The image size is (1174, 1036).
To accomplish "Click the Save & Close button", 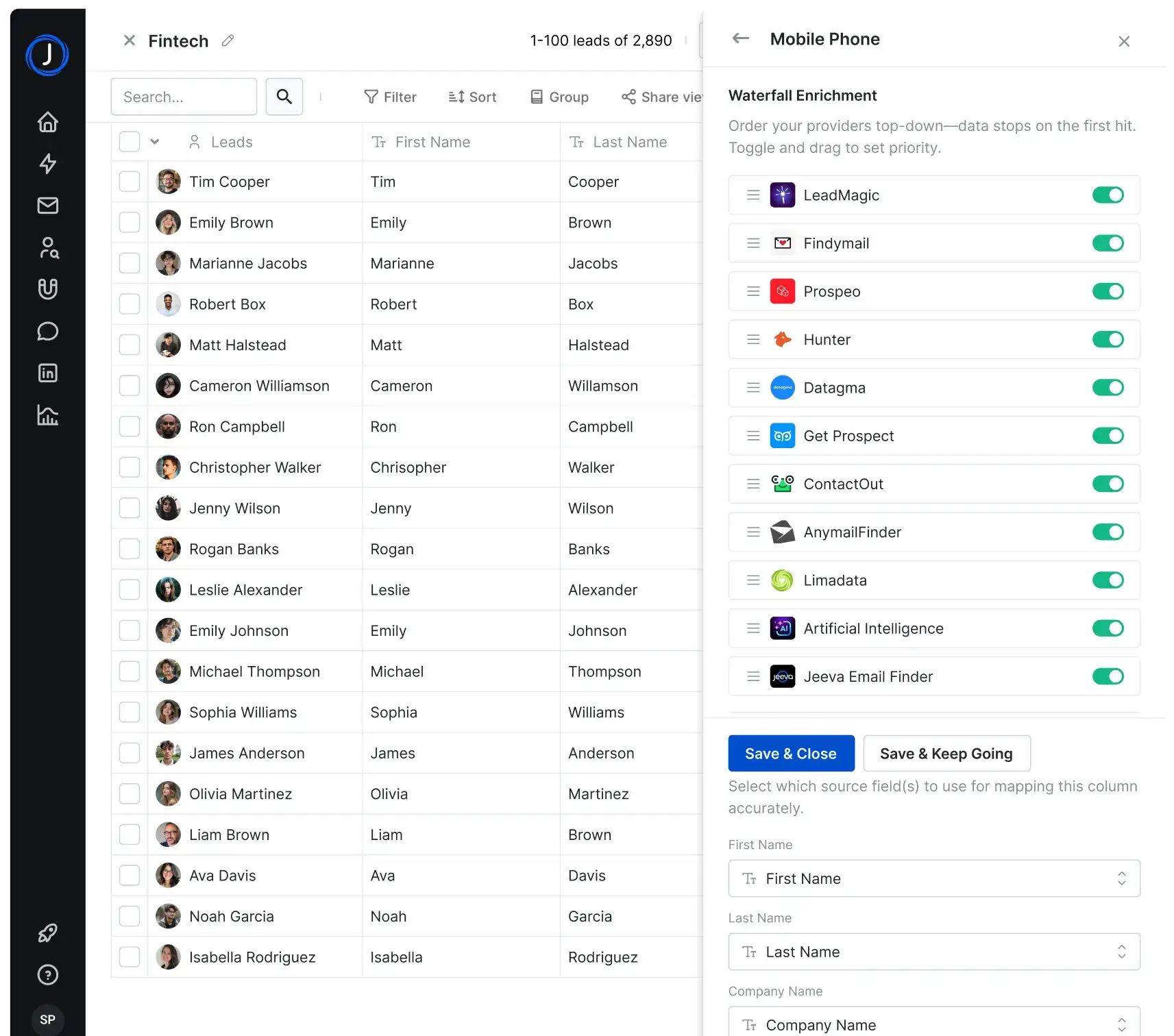I will click(791, 754).
